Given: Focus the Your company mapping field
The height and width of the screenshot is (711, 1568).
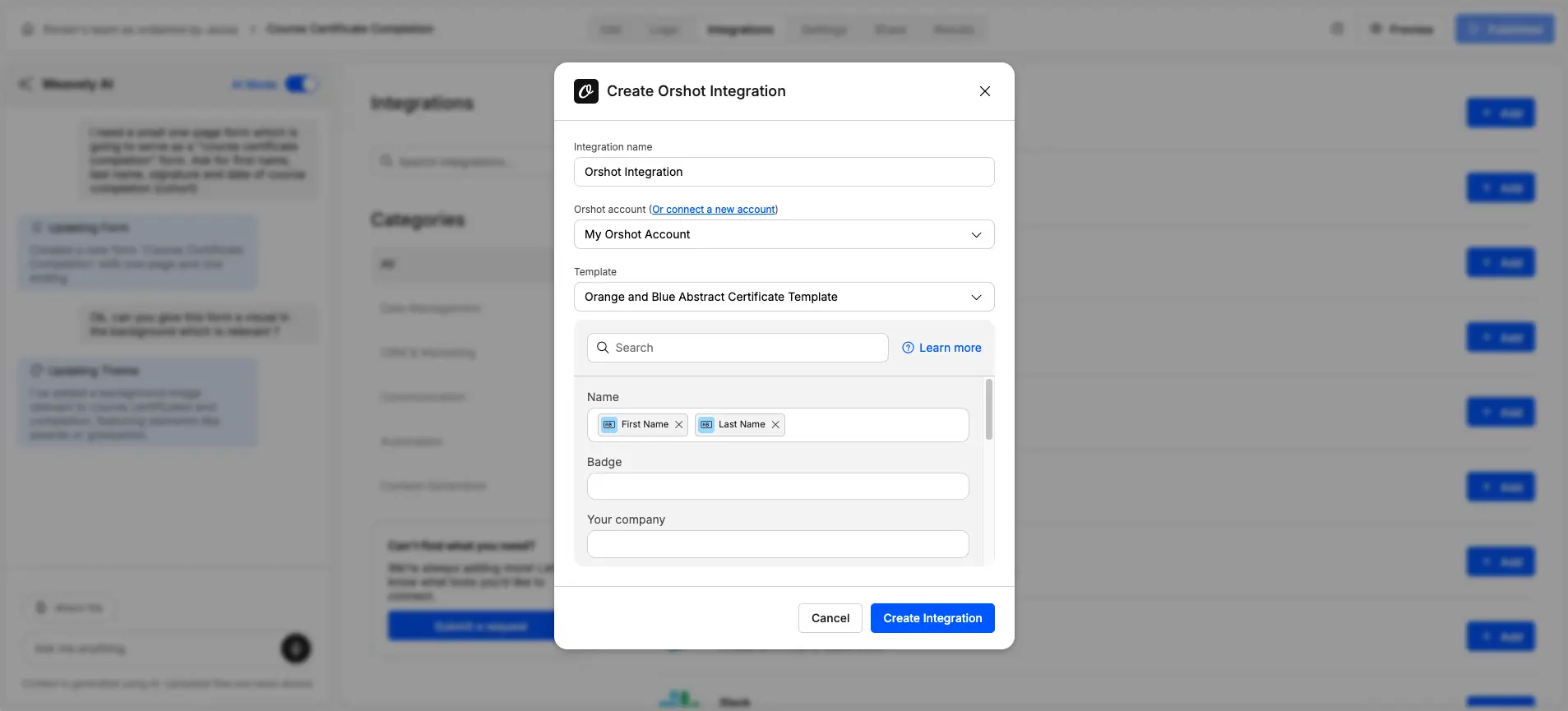Looking at the screenshot, I should 778,544.
